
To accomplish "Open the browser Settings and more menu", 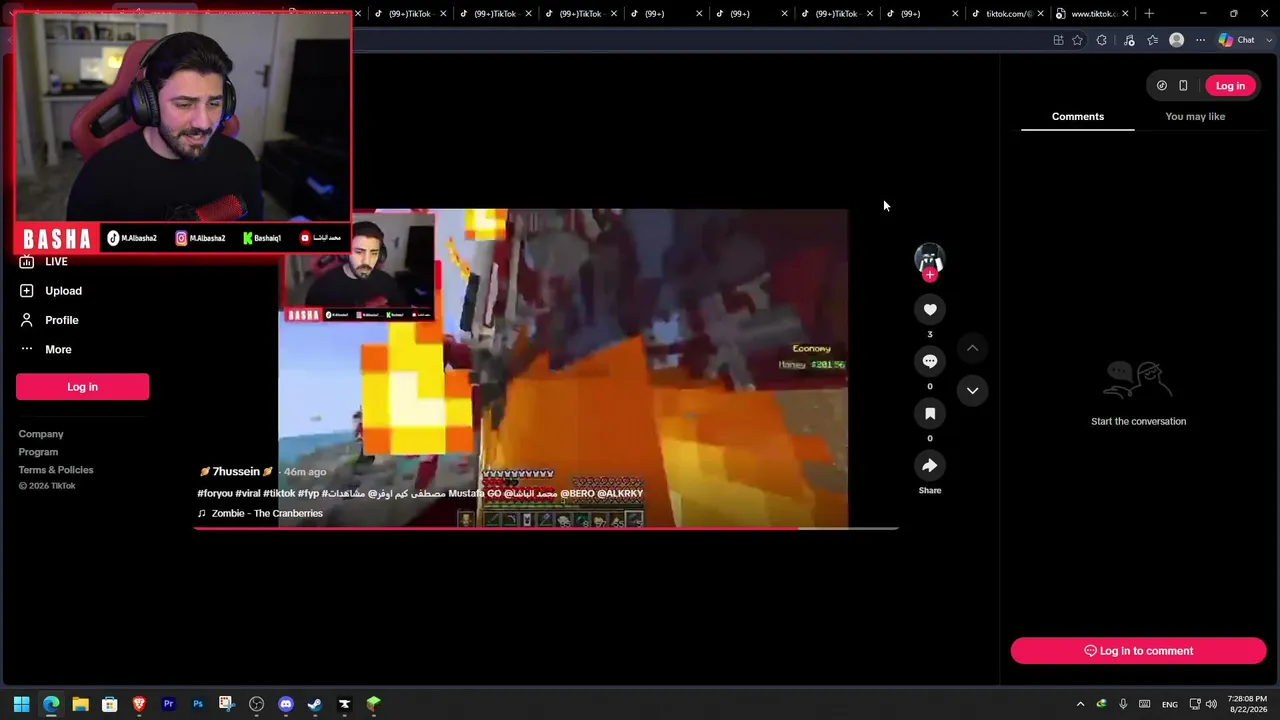I will [1201, 40].
